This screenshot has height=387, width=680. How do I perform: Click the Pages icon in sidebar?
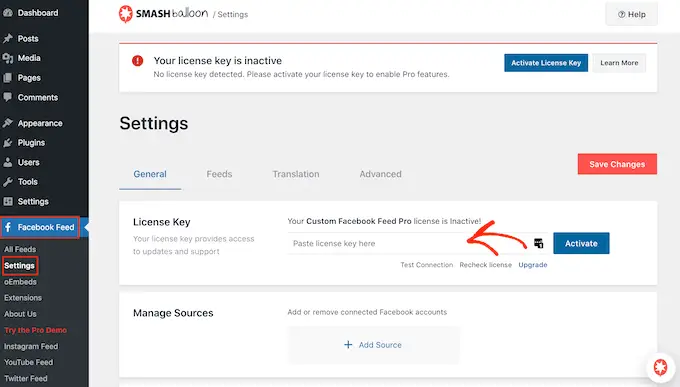pyautogui.click(x=7, y=78)
